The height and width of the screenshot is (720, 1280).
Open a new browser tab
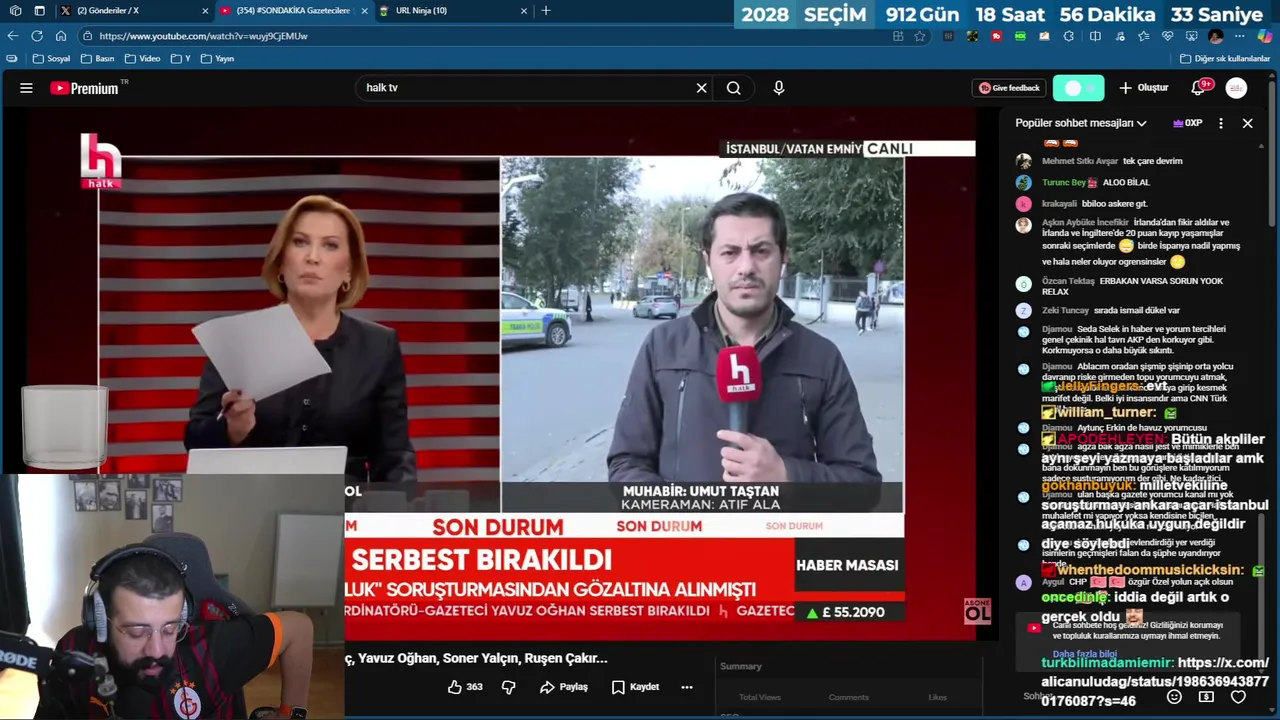(x=545, y=10)
